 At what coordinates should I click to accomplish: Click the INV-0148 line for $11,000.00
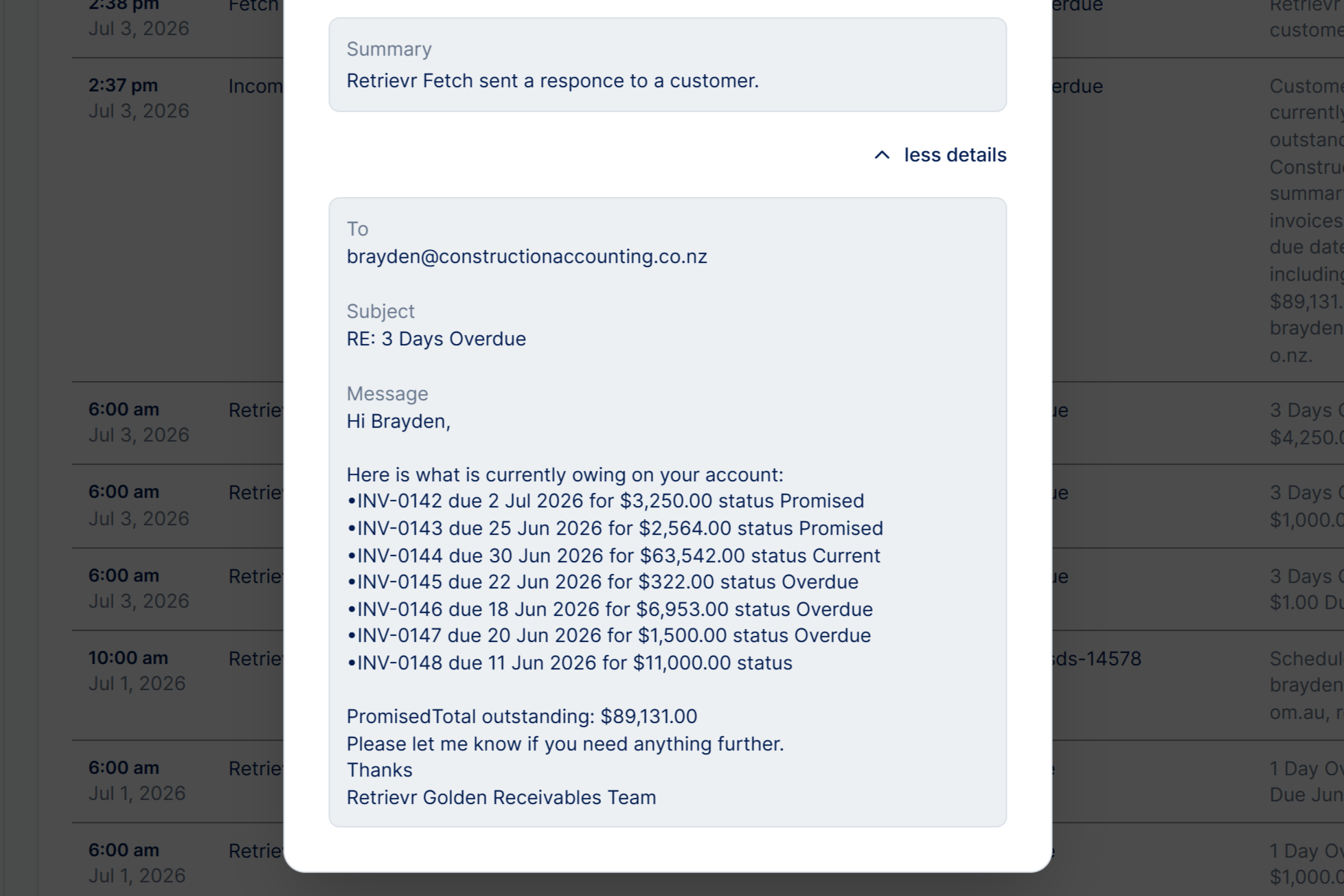(570, 663)
